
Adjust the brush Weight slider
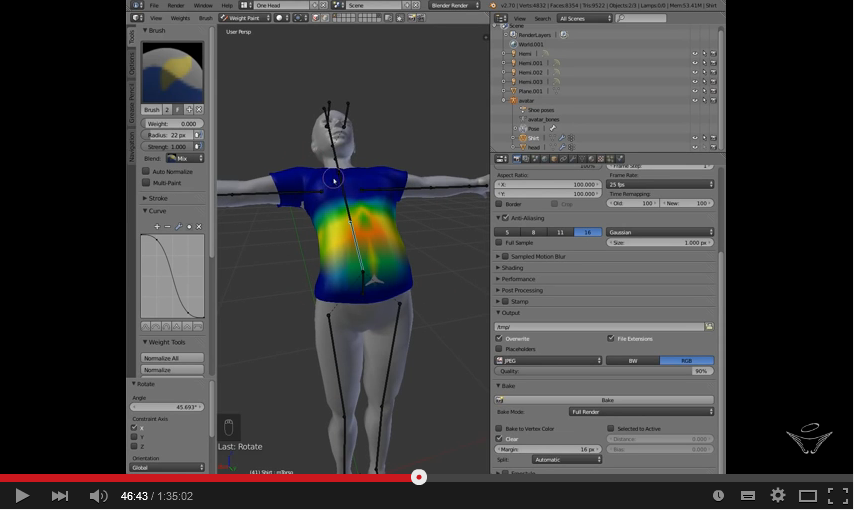pos(173,124)
